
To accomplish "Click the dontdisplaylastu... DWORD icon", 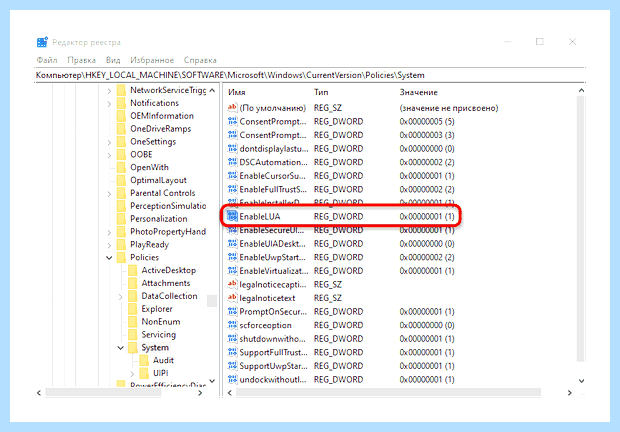I will (x=232, y=148).
